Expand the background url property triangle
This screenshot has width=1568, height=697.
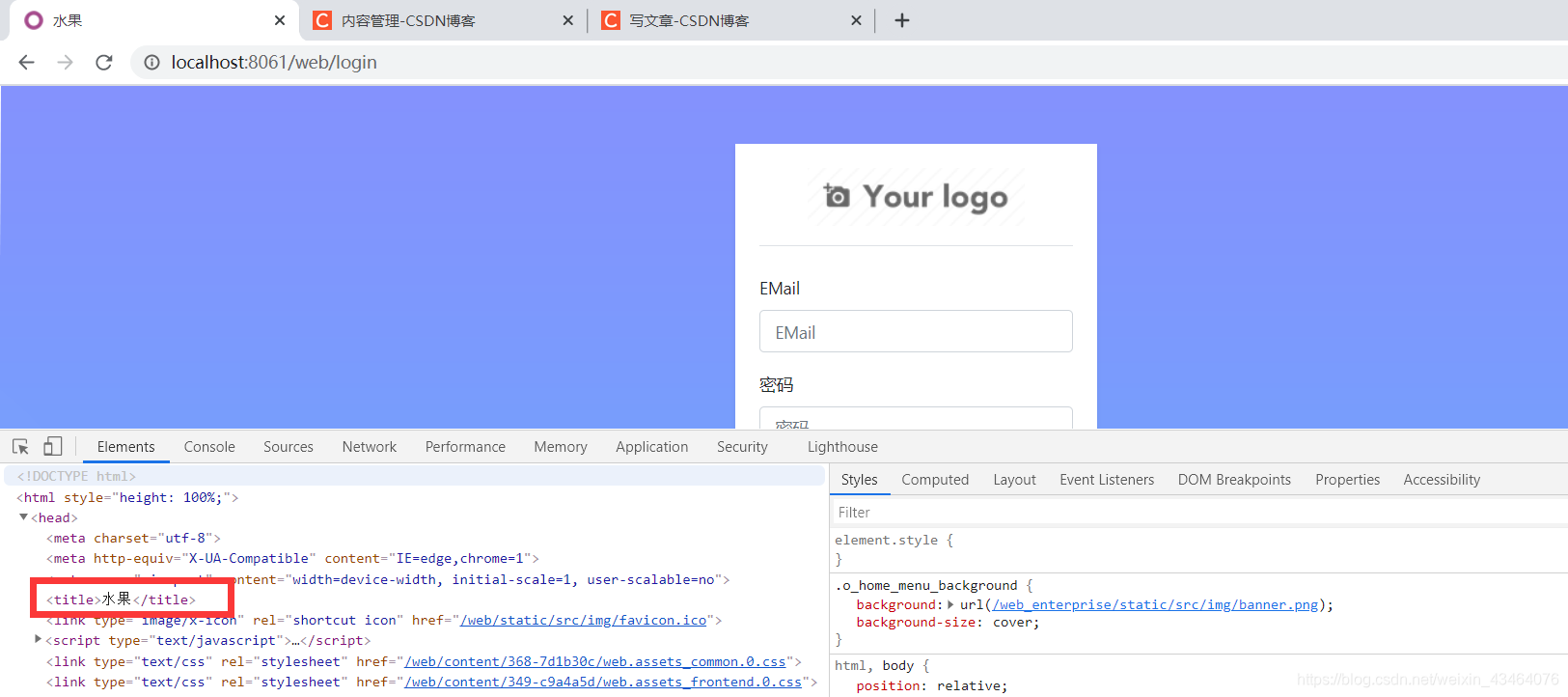click(950, 604)
